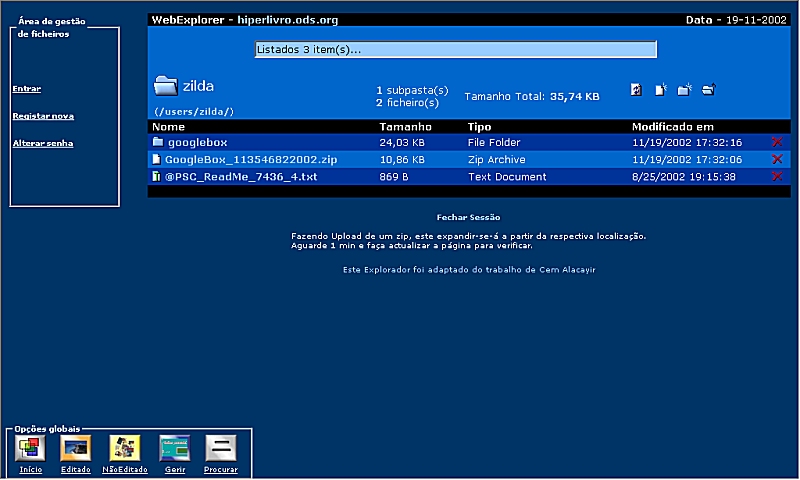The height and width of the screenshot is (480, 800).
Task: Click the refresh listing icon
Action: click(x=636, y=90)
